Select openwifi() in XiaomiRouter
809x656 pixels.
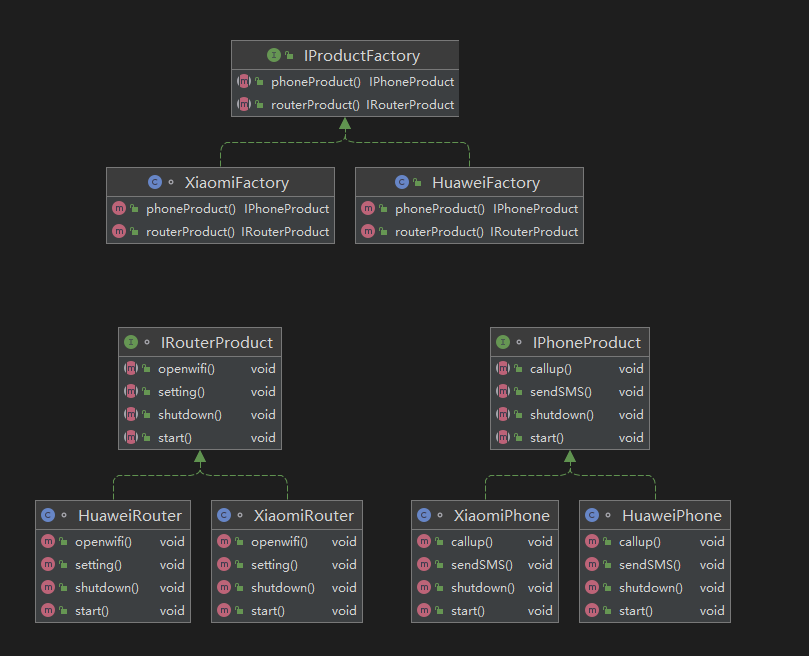287,541
